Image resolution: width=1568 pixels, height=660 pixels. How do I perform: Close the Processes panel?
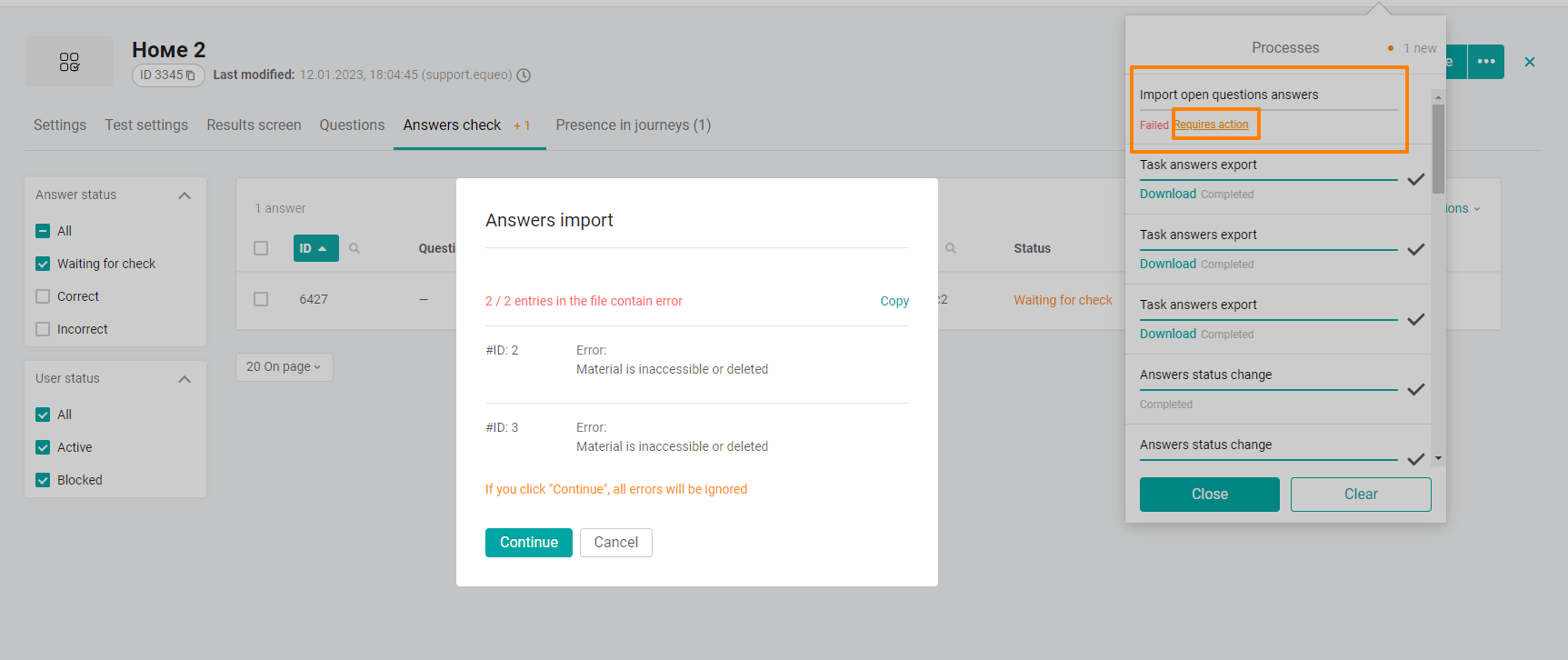pyautogui.click(x=1210, y=495)
